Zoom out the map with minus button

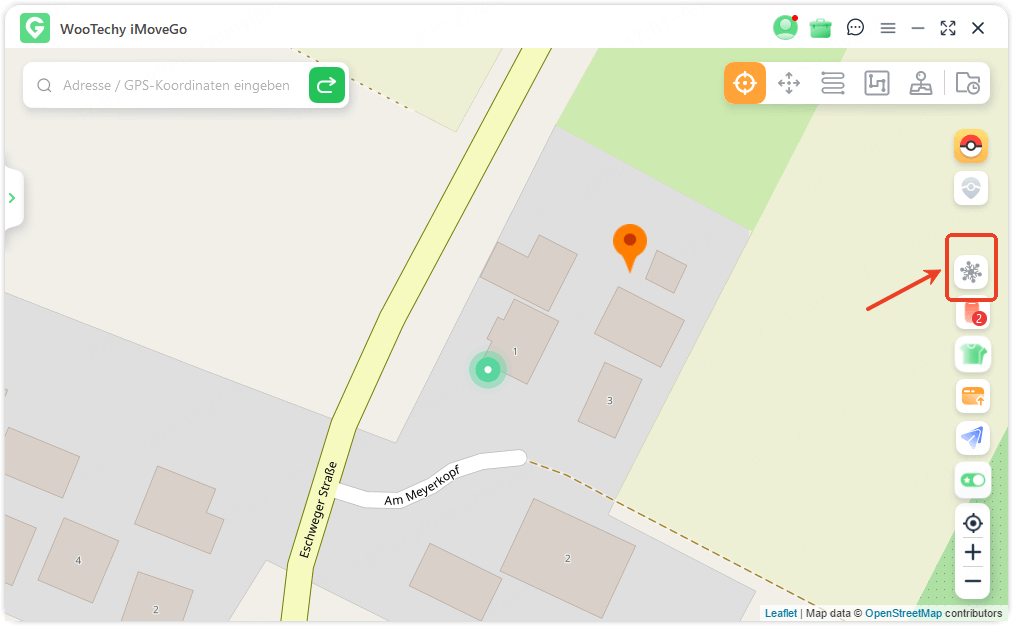[x=973, y=581]
